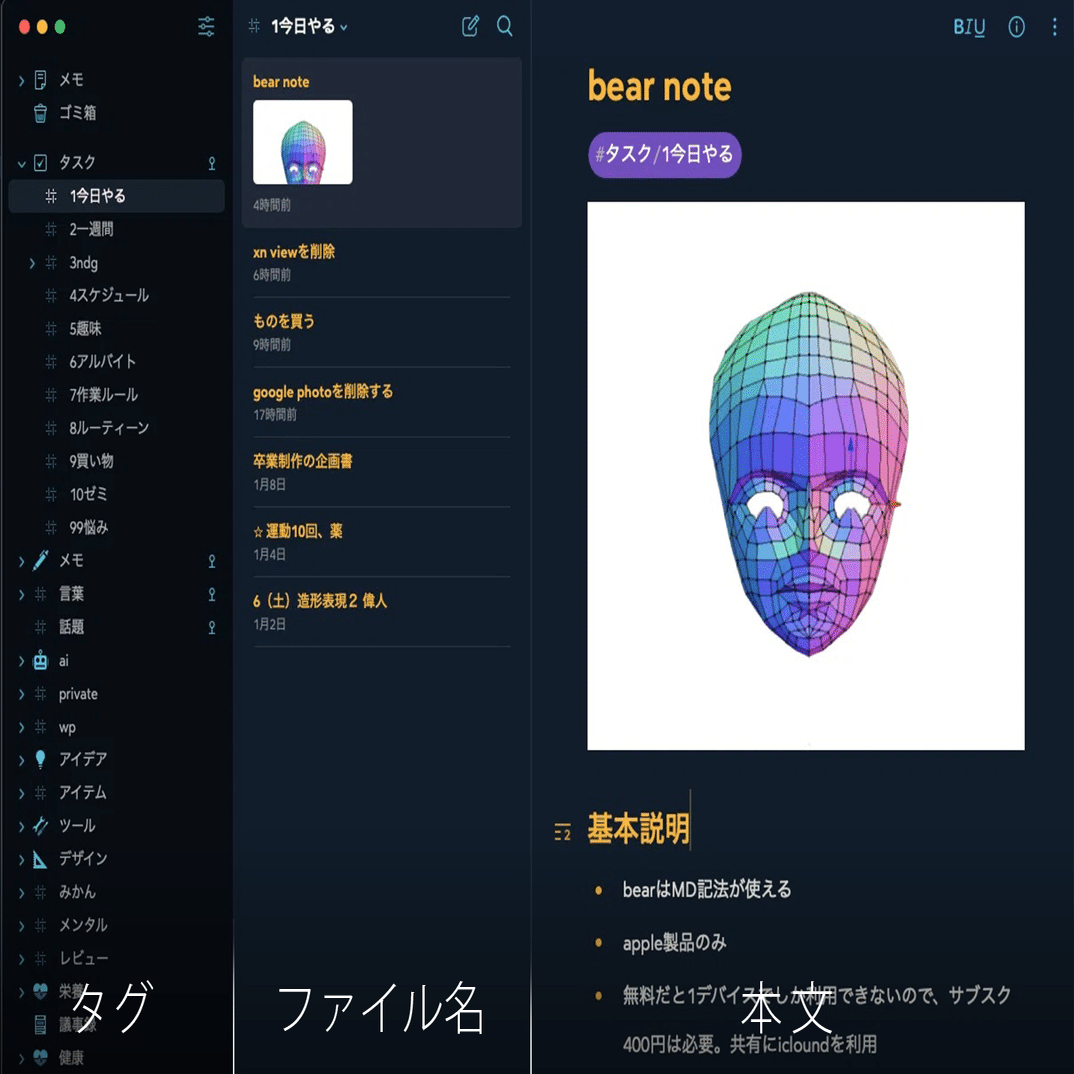Click the large 3D face image in note
Screen dimensions: 1074x1074
click(806, 475)
